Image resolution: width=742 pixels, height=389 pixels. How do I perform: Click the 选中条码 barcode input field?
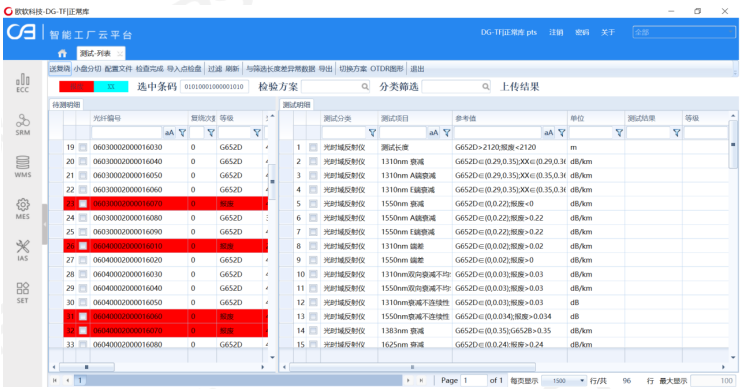(x=214, y=87)
